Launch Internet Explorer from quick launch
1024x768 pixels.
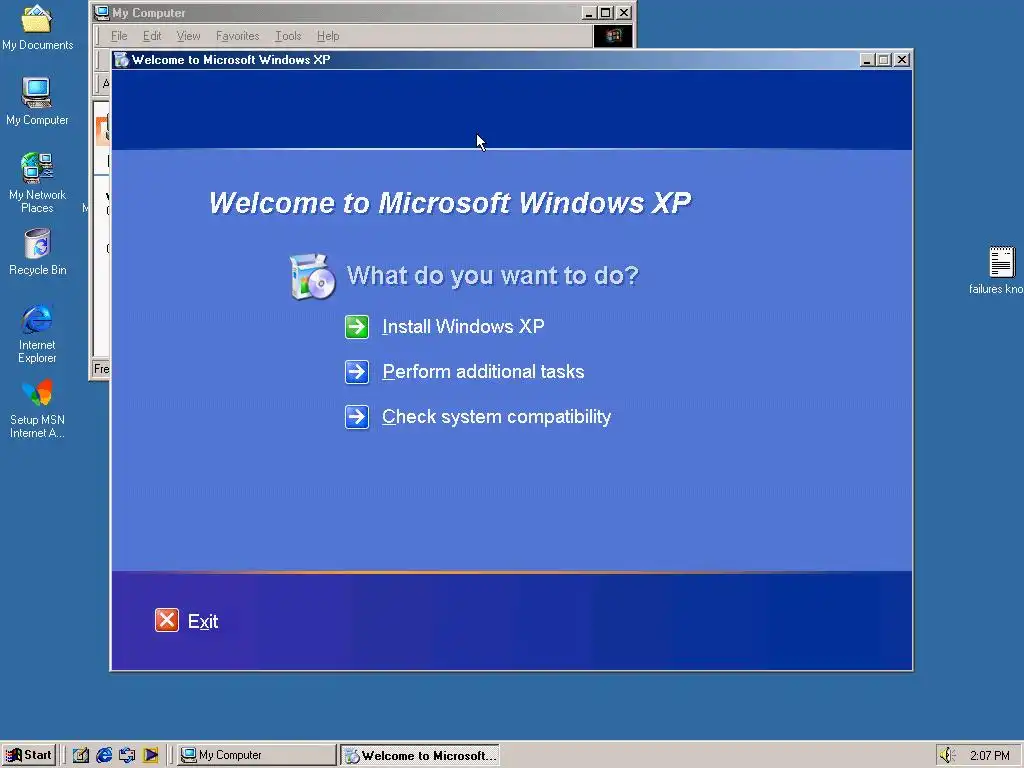click(104, 755)
